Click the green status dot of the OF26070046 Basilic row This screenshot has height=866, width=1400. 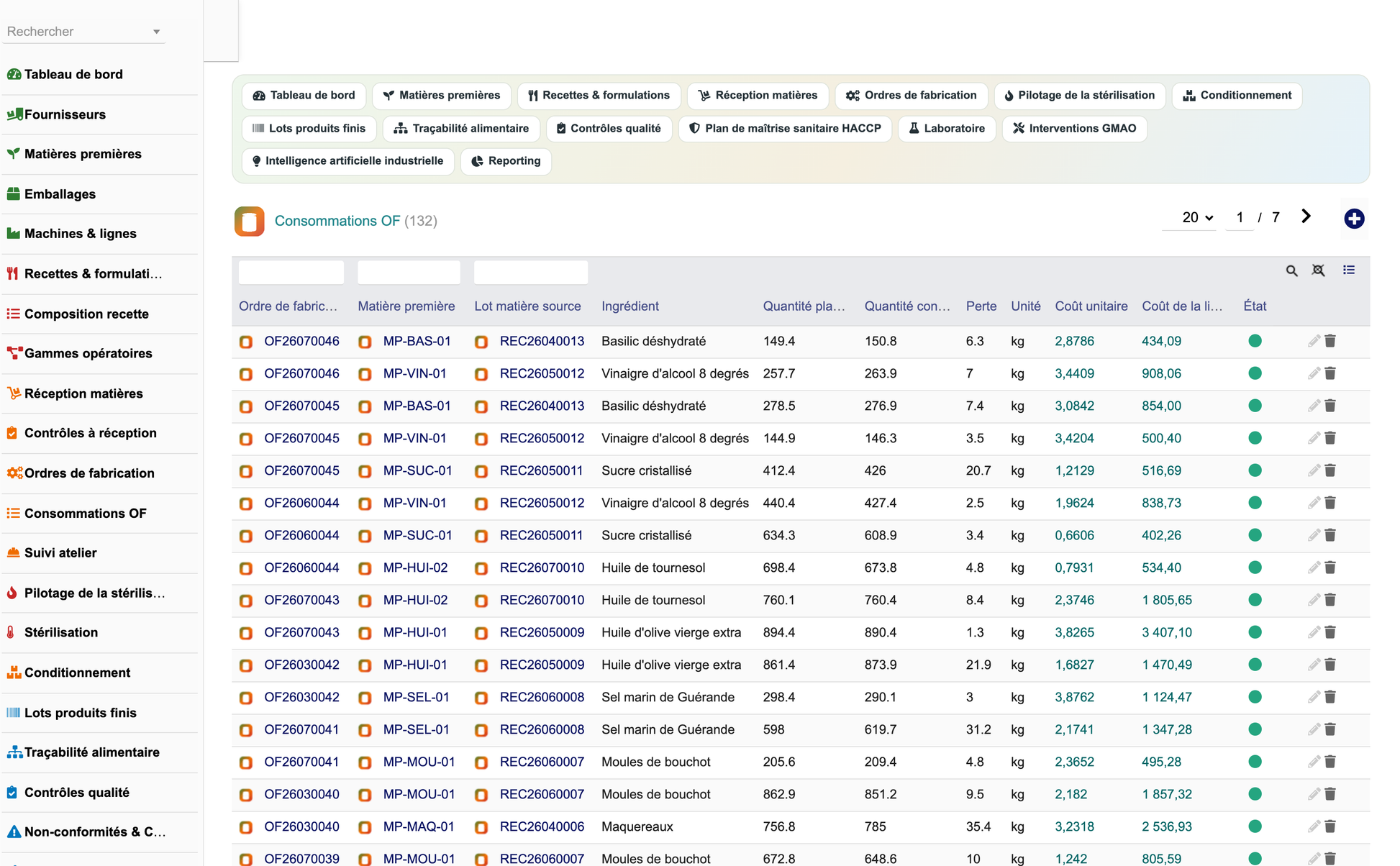(1255, 341)
